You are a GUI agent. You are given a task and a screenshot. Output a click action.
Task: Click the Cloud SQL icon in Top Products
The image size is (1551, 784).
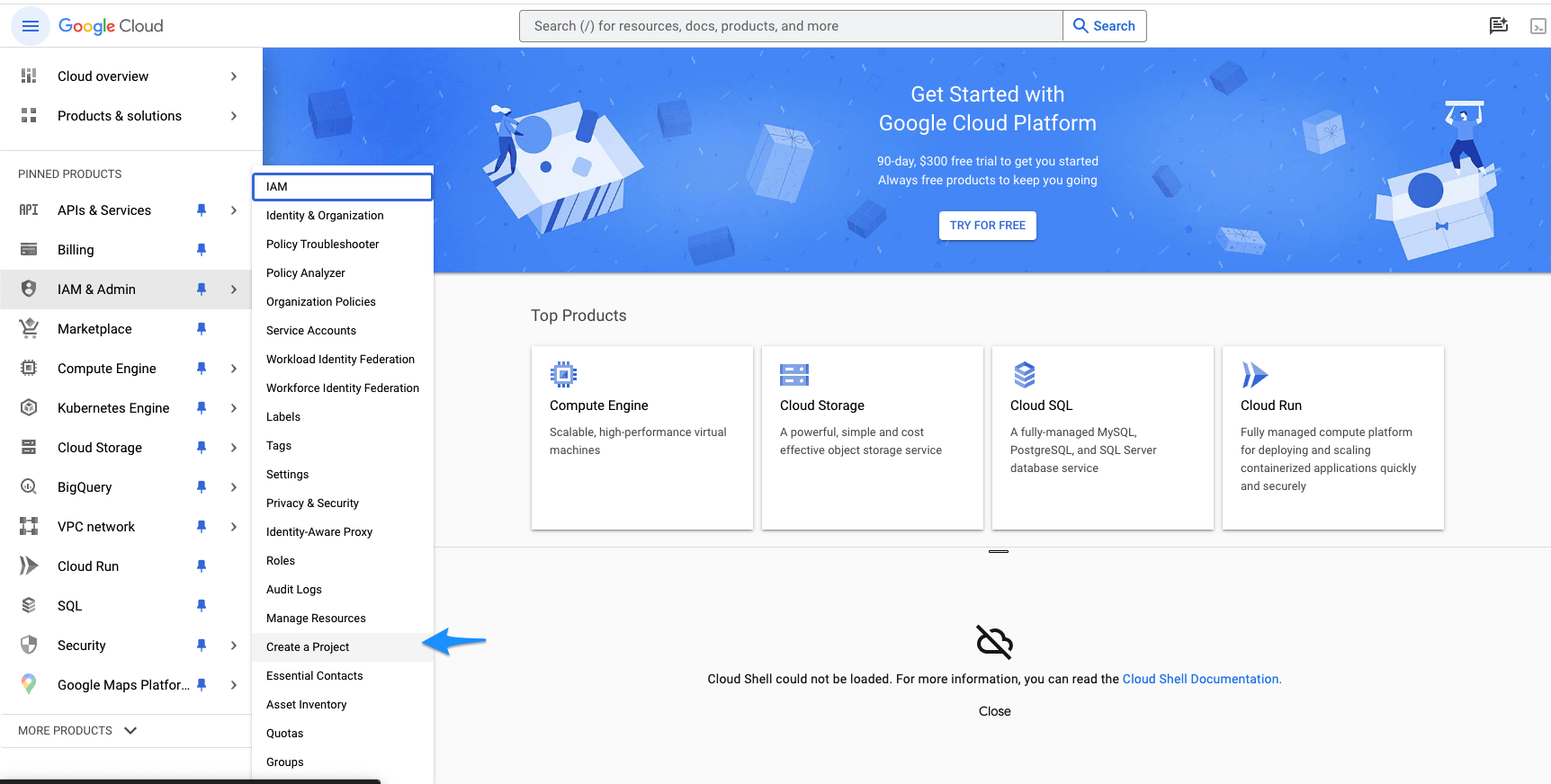pyautogui.click(x=1025, y=374)
